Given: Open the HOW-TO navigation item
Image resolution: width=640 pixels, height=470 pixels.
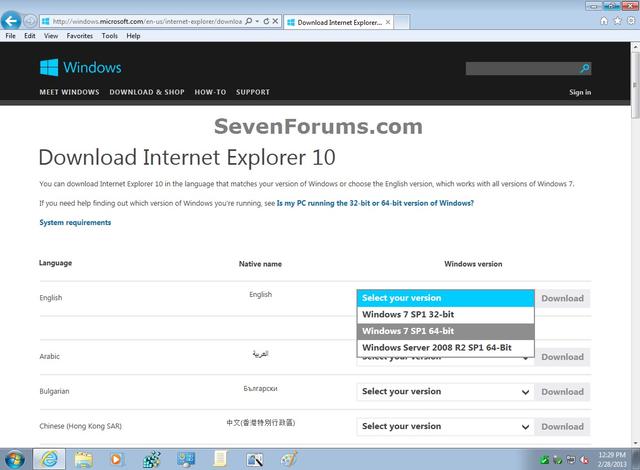Looking at the screenshot, I should click(x=210, y=92).
